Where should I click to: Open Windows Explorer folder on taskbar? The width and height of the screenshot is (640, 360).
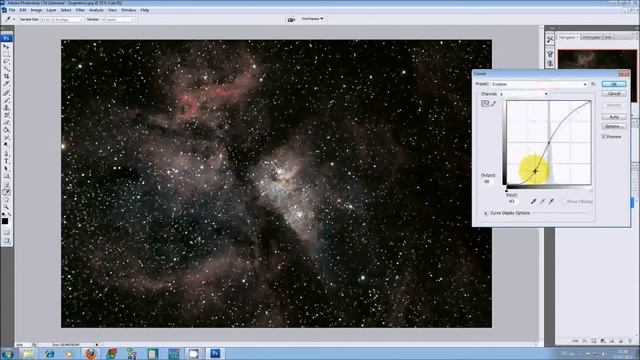point(28,353)
